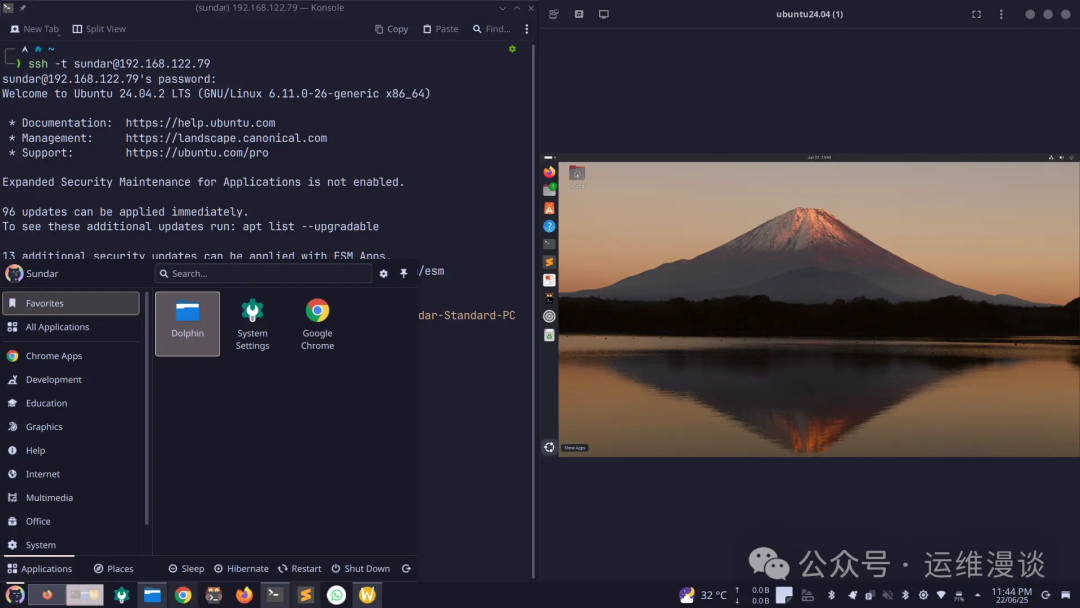Click the launcher Search field
The width and height of the screenshot is (1080, 608).
click(264, 272)
